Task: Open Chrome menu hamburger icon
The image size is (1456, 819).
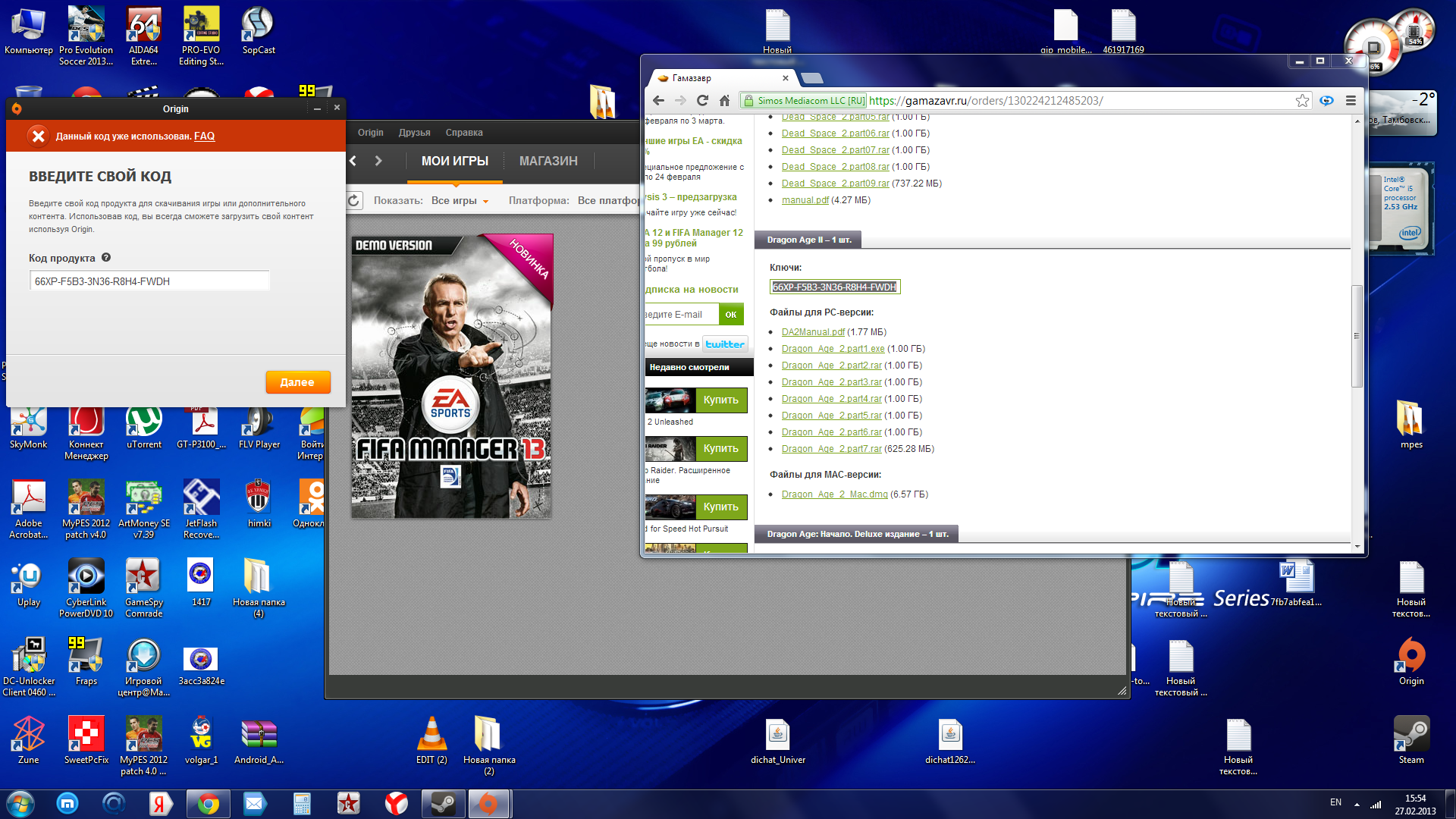Action: click(x=1351, y=100)
